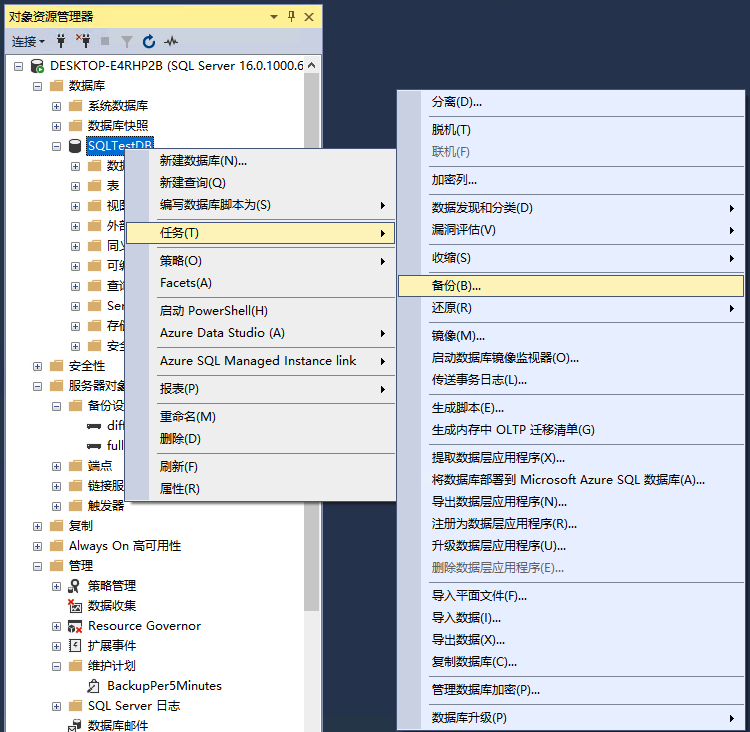Screen dimensions: 750x732
Task: Expand the 安全性 folder under server
Action: pyautogui.click(x=37, y=366)
